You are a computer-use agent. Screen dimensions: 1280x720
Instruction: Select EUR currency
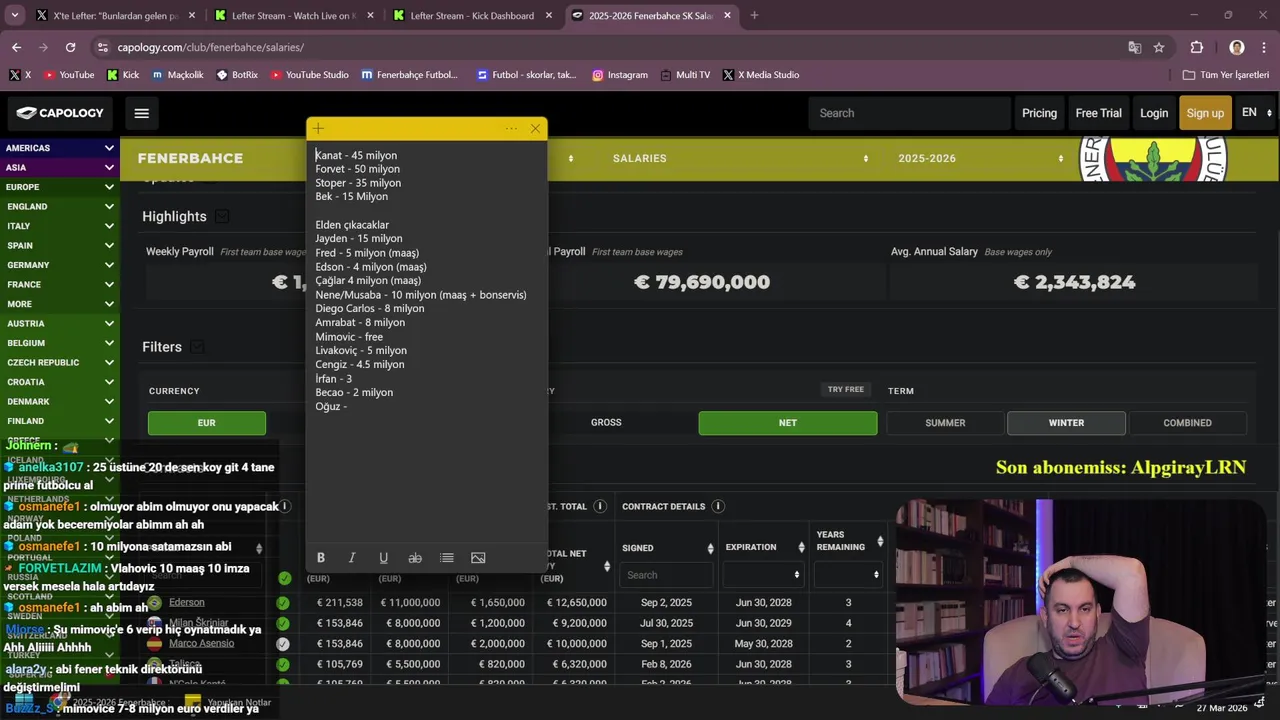tap(207, 423)
